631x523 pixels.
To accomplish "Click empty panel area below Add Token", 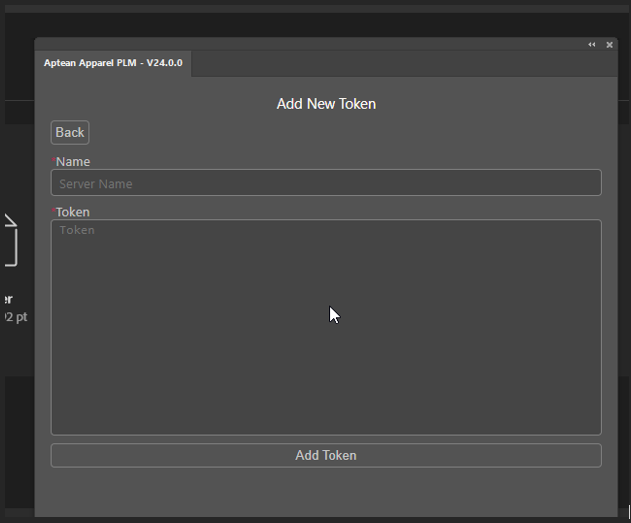I will 326,492.
